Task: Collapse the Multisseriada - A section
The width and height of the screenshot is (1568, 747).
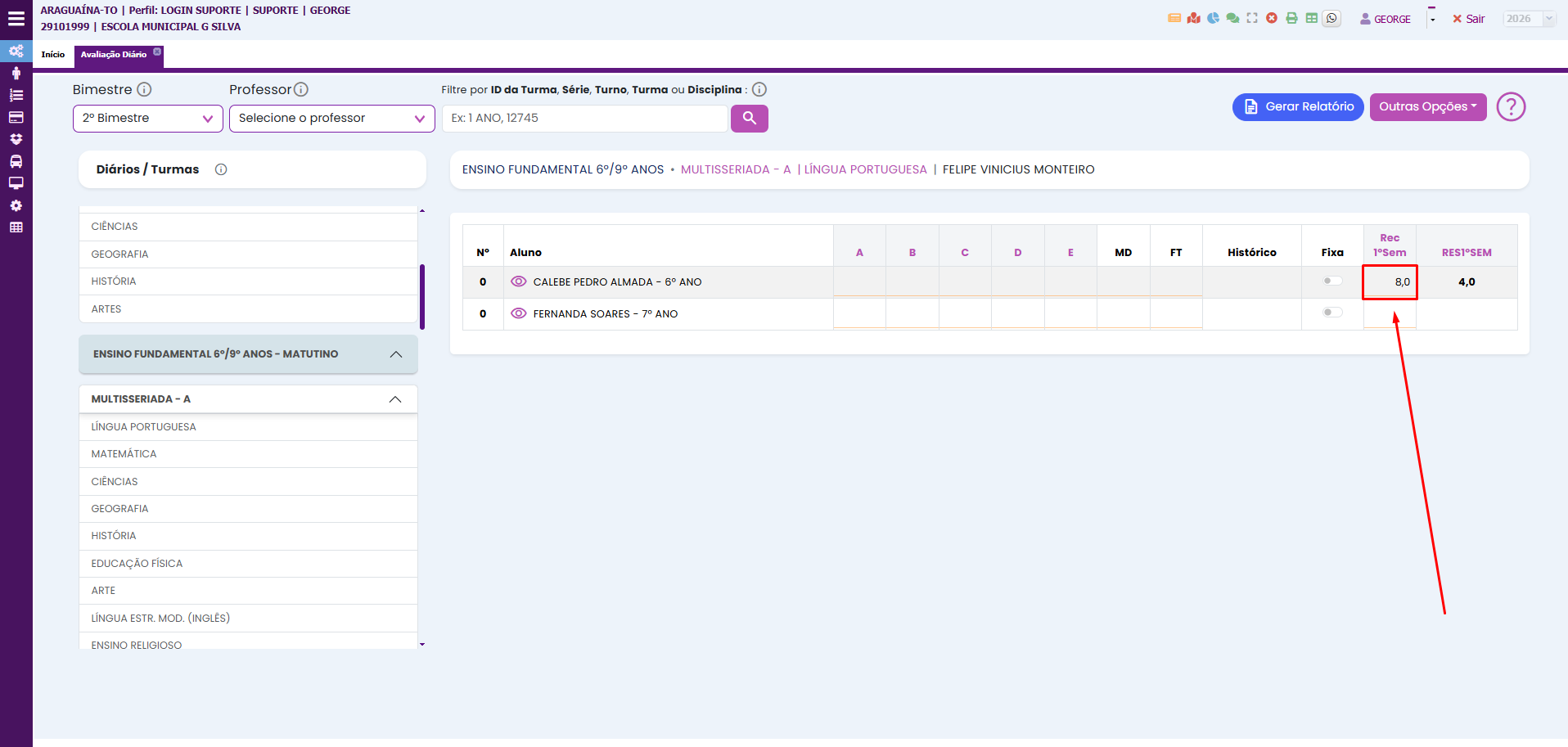Action: click(x=395, y=399)
